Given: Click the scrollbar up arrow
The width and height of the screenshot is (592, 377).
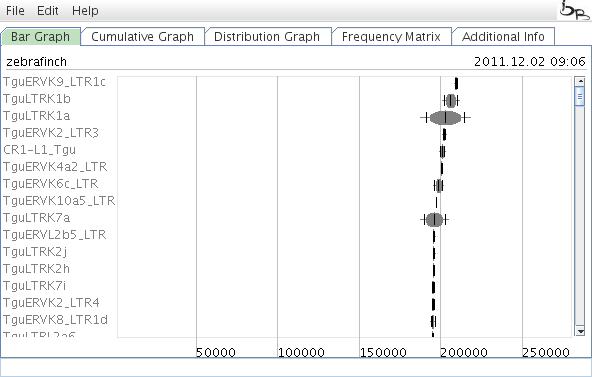Looking at the screenshot, I should pyautogui.click(x=580, y=81).
